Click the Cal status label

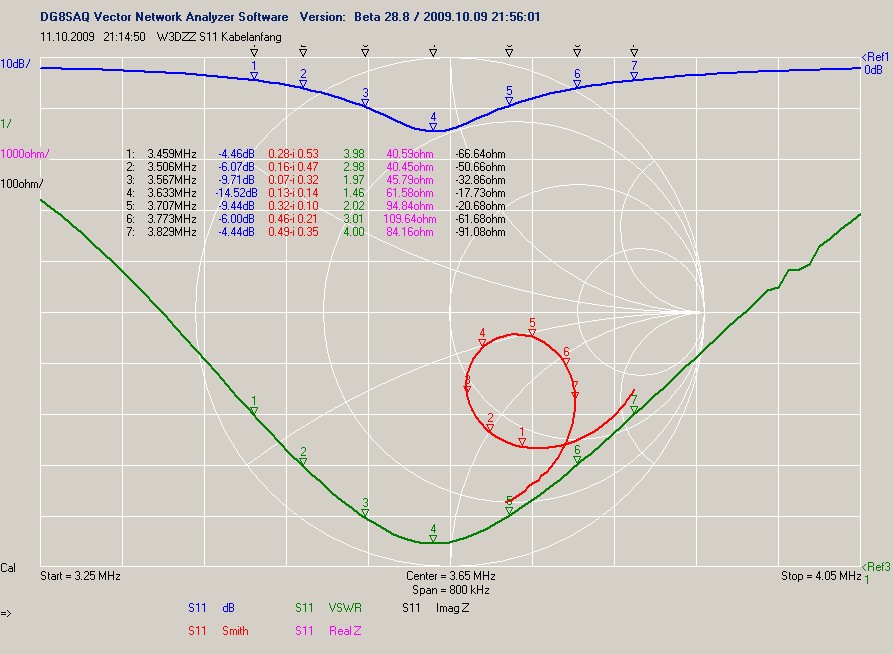(x=9, y=567)
